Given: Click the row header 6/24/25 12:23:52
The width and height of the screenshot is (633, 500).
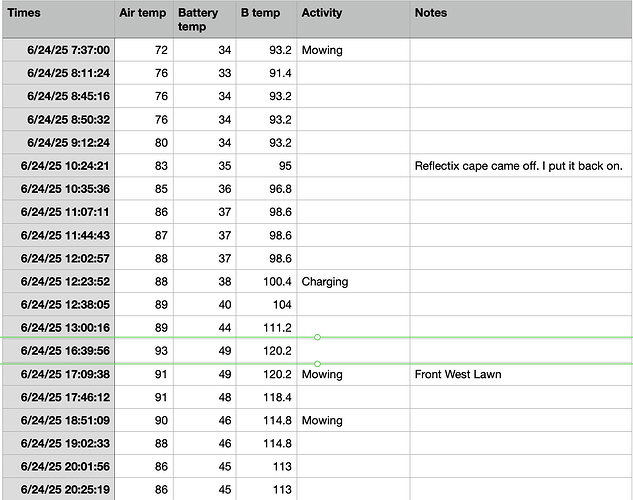Looking at the screenshot, I should point(59,281).
